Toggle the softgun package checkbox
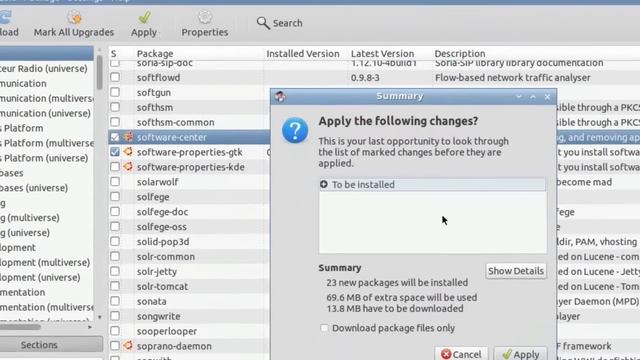The image size is (640, 360). (115, 92)
